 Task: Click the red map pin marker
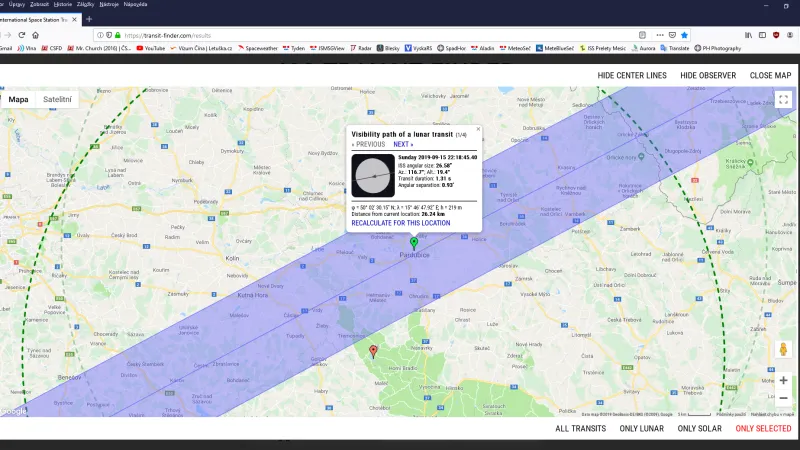pos(374,351)
